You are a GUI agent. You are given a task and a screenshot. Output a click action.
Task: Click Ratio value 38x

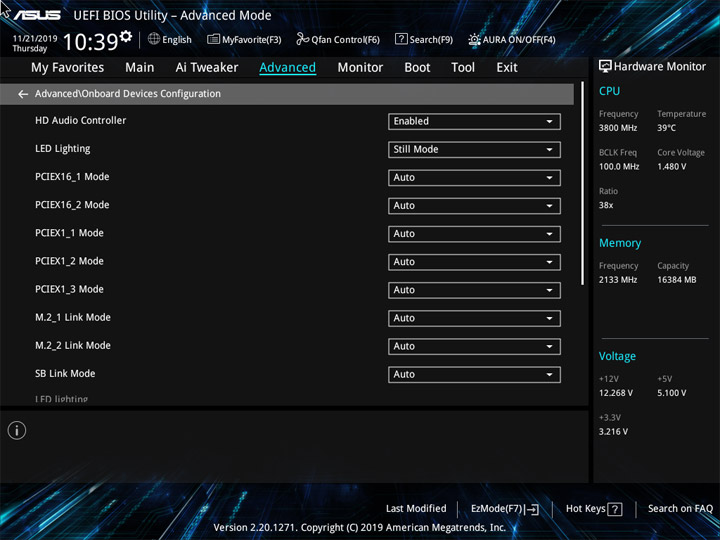606,205
